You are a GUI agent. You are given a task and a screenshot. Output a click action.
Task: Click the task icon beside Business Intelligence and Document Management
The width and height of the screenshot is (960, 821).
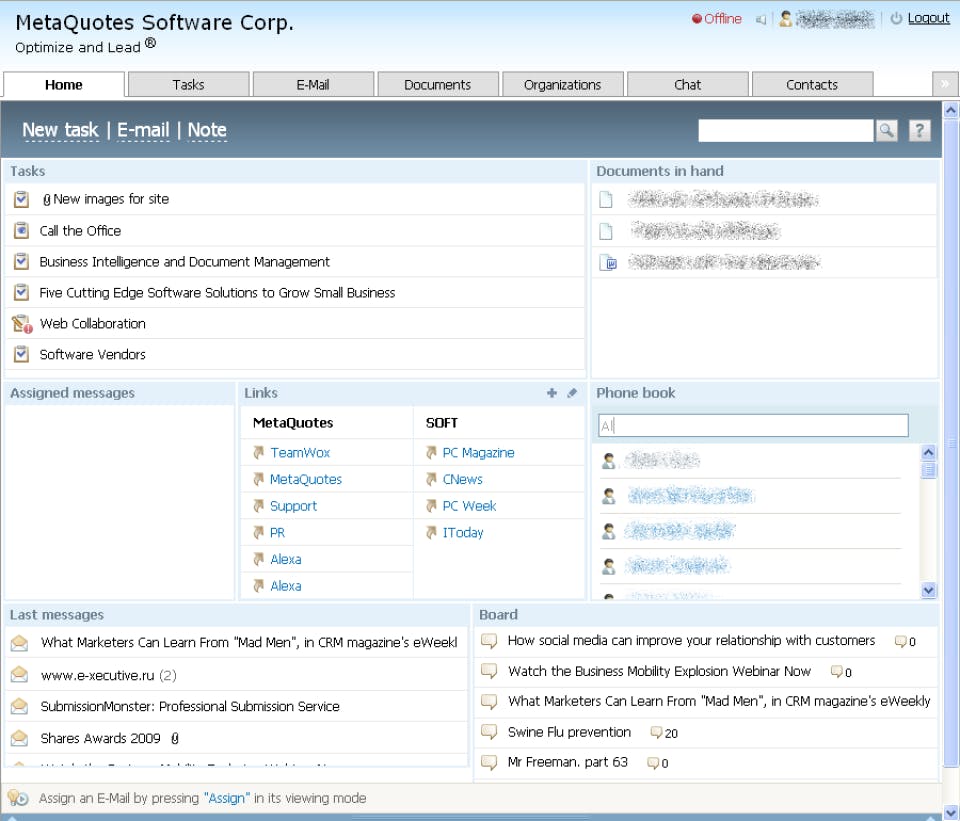21,261
